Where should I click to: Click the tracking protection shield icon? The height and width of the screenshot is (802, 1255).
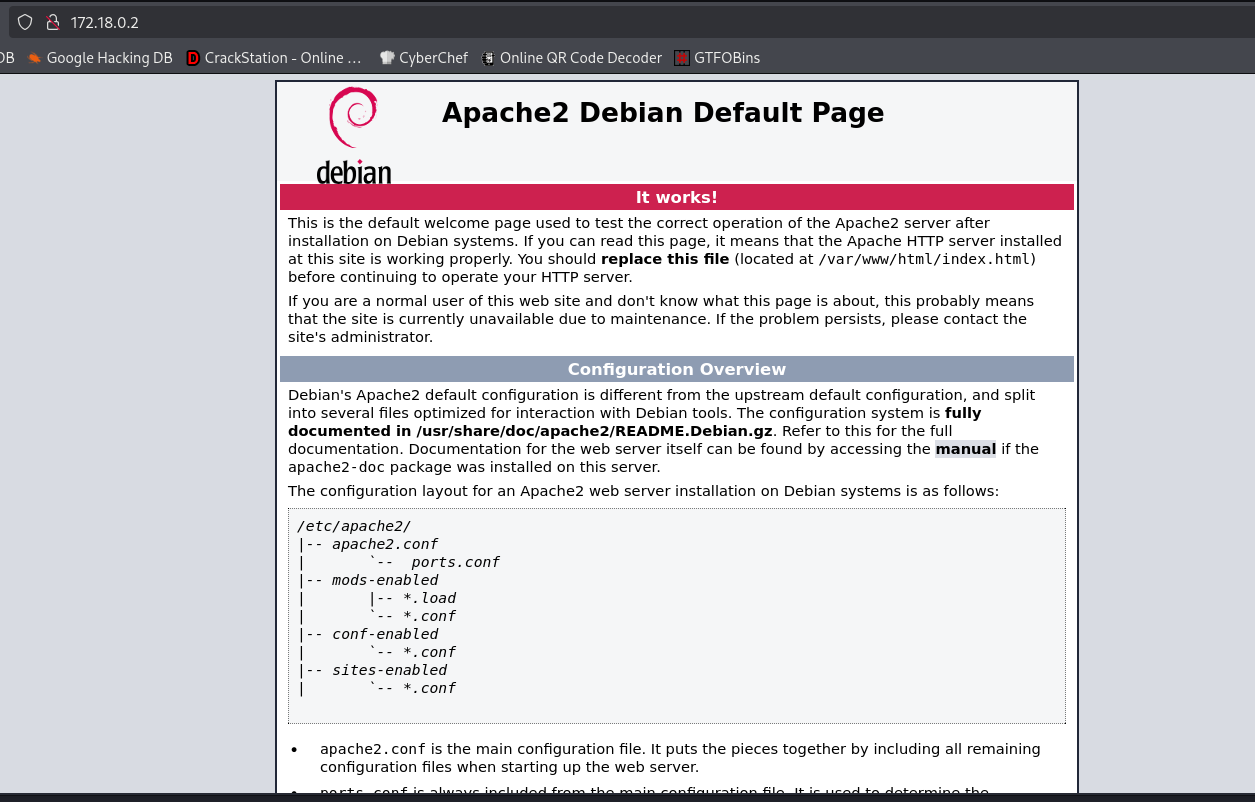click(x=25, y=22)
